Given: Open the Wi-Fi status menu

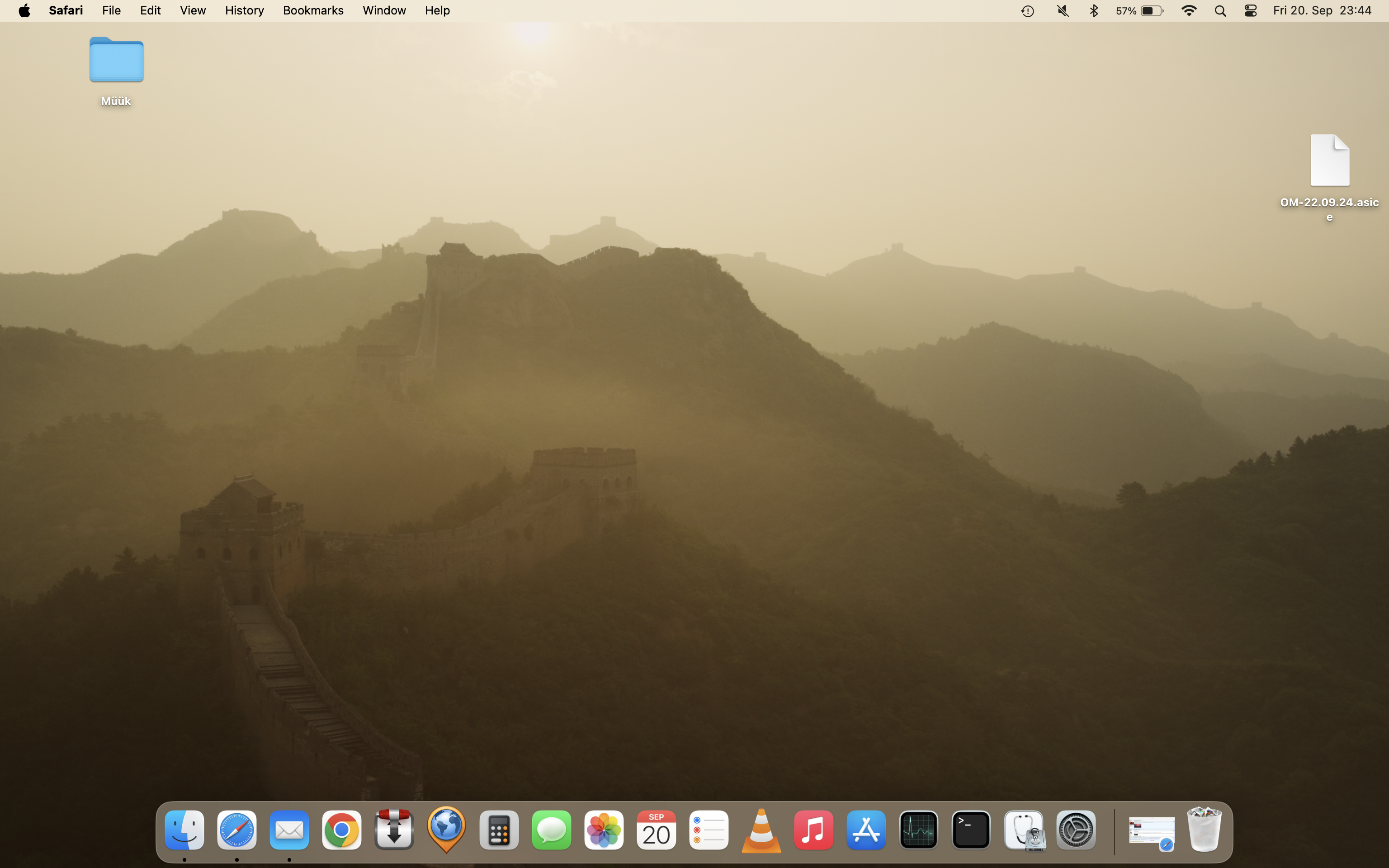Looking at the screenshot, I should 1189,11.
